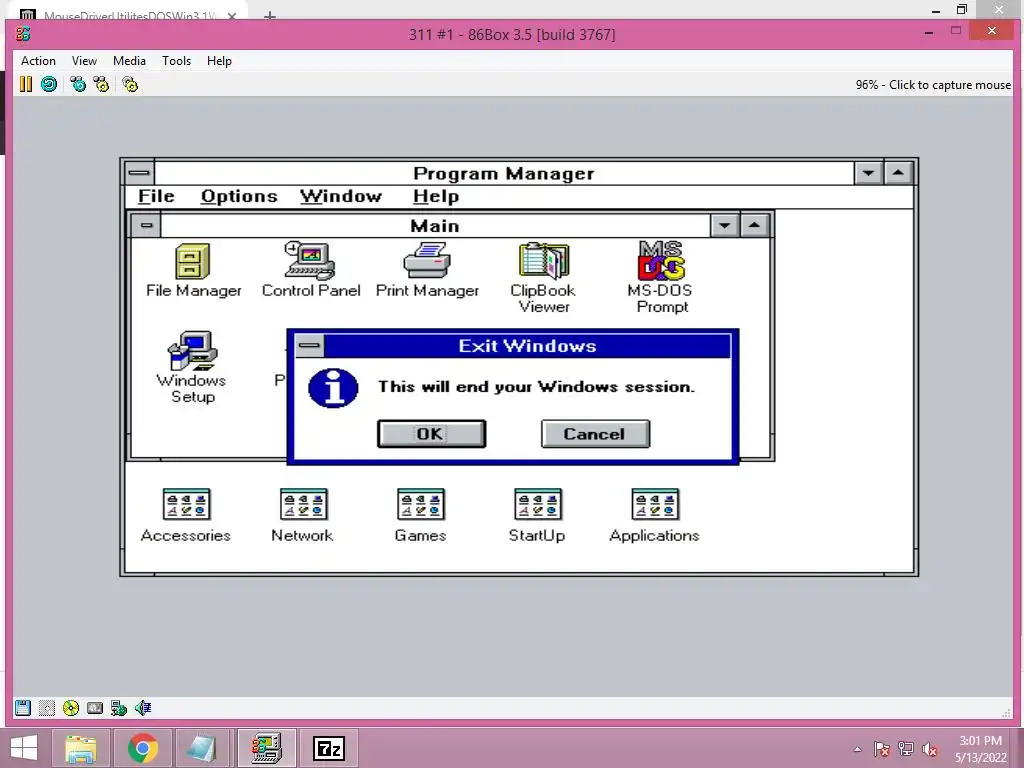Maximize Program Manager with up arrow
This screenshot has height=768, width=1024.
pyautogui.click(x=898, y=173)
